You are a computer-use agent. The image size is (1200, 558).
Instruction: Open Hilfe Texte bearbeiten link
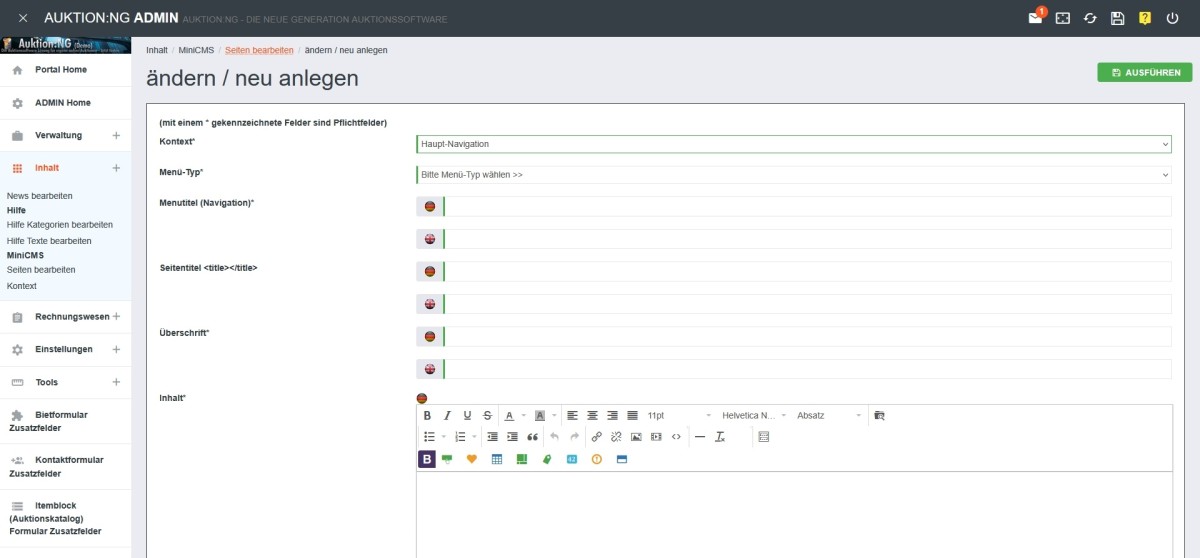click(49, 241)
